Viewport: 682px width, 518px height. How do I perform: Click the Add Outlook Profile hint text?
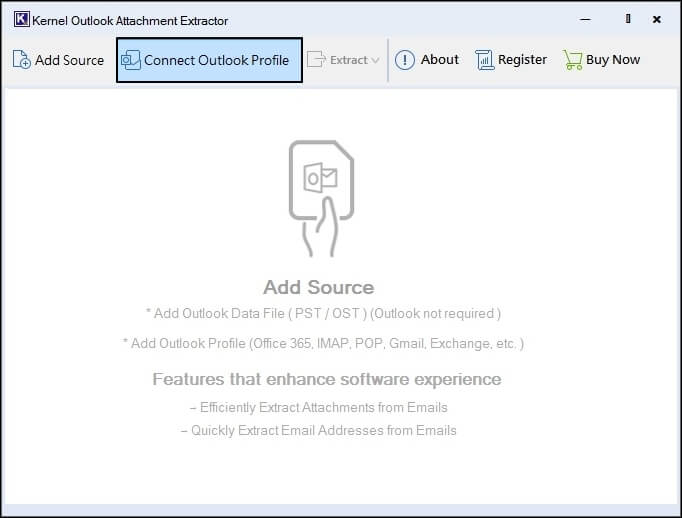click(x=323, y=344)
